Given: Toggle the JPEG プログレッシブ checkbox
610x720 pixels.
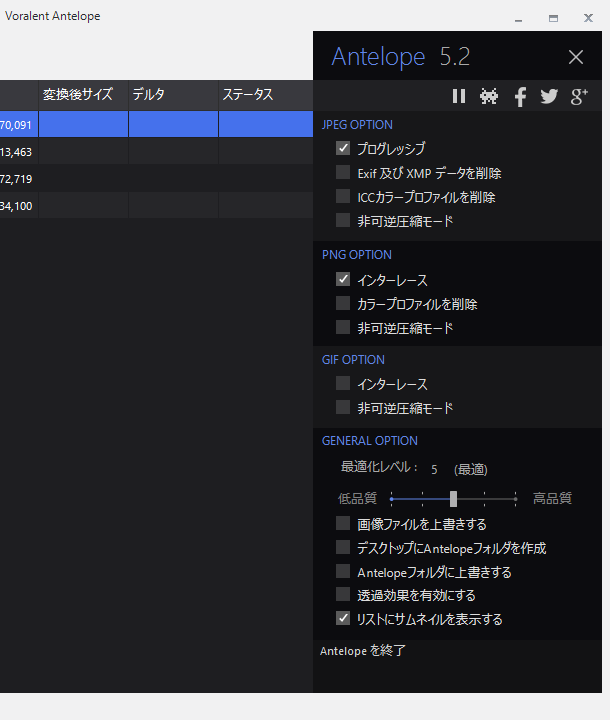Looking at the screenshot, I should click(343, 148).
